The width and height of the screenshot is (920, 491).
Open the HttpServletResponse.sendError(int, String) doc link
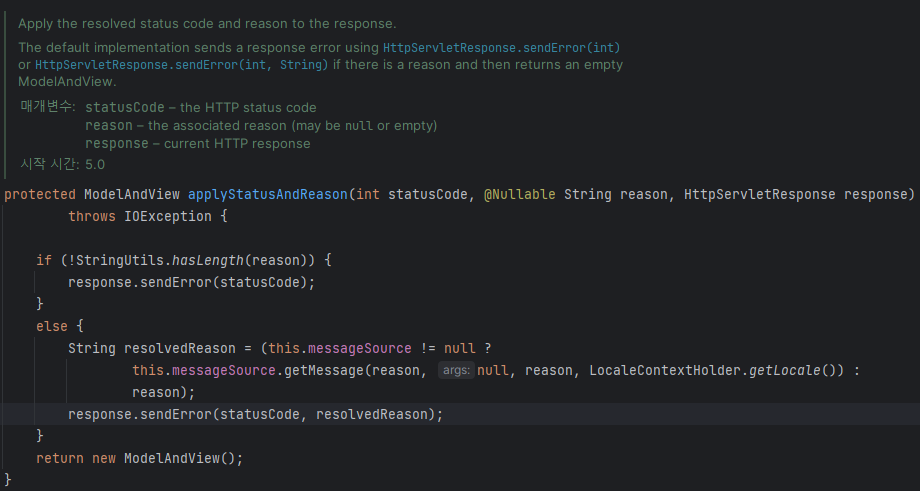click(x=182, y=65)
